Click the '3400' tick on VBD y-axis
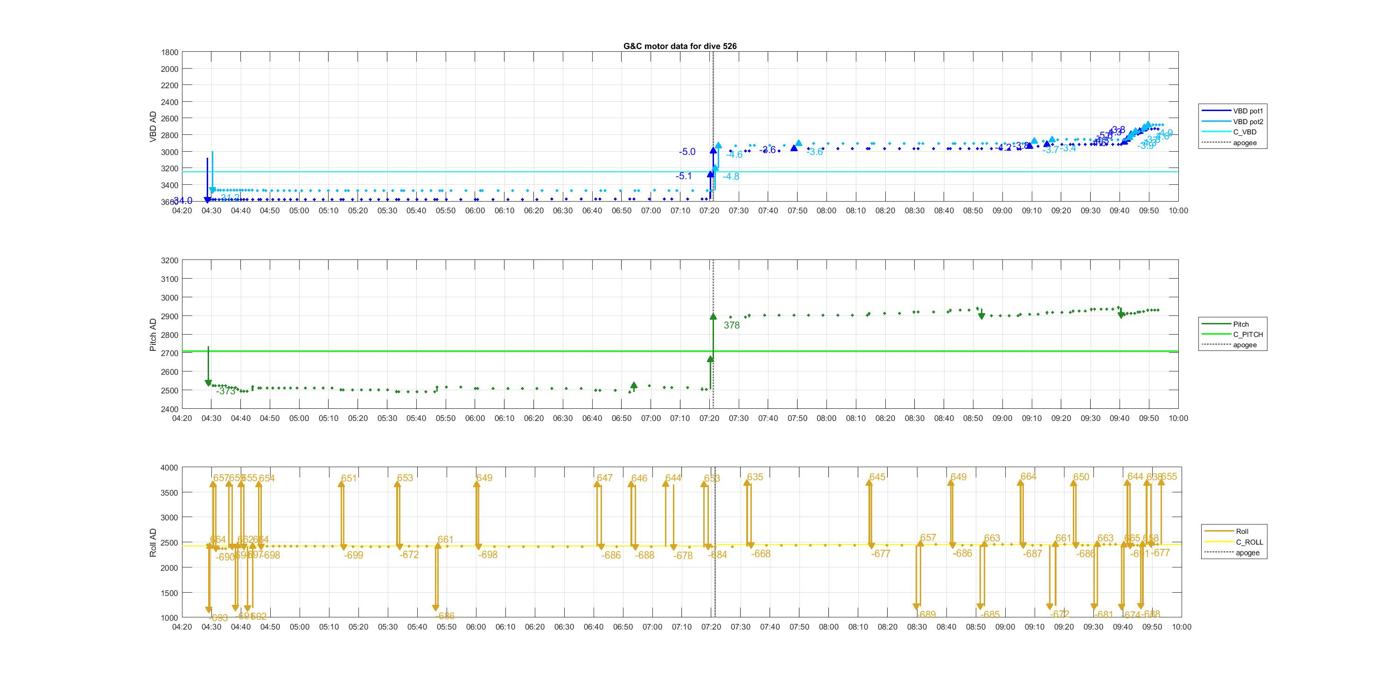 pyautogui.click(x=170, y=185)
